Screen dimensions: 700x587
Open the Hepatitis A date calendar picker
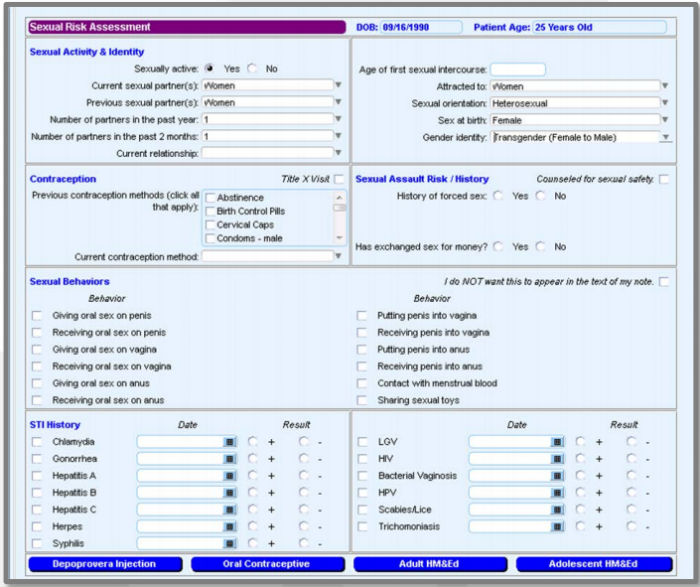click(229, 476)
